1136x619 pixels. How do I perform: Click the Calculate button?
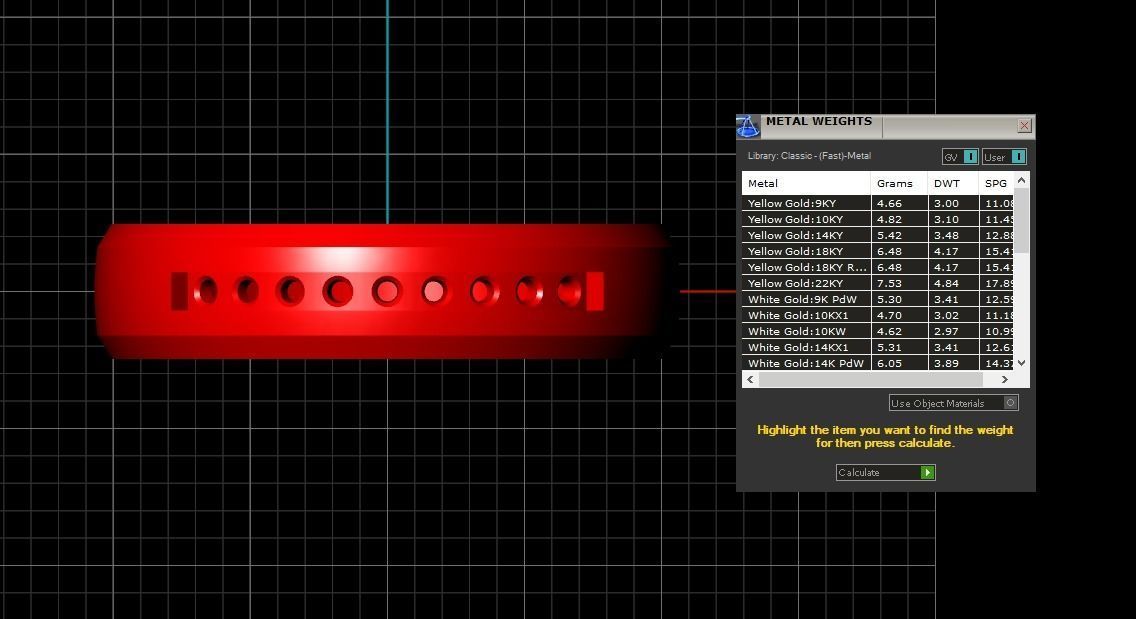click(885, 473)
